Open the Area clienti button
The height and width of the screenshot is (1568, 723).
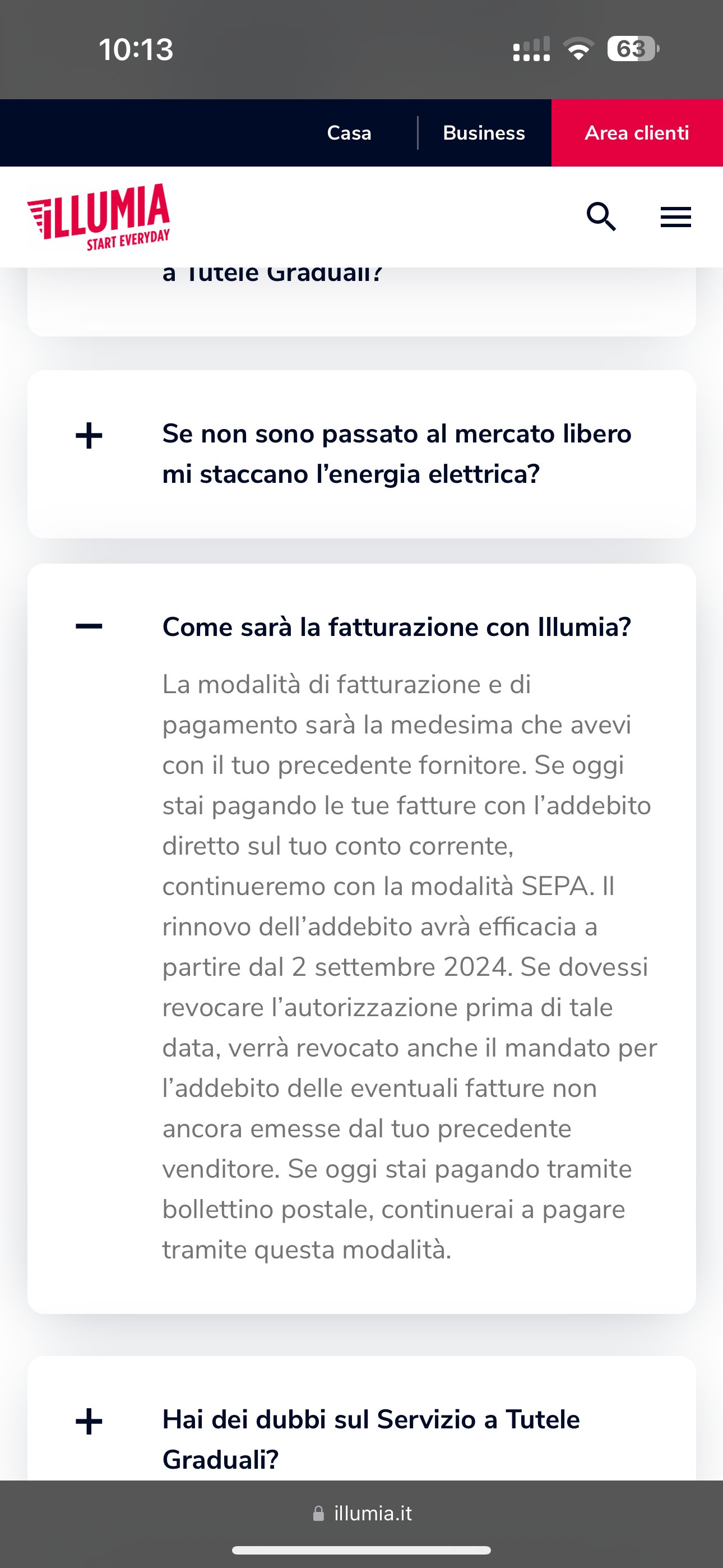[x=637, y=133]
